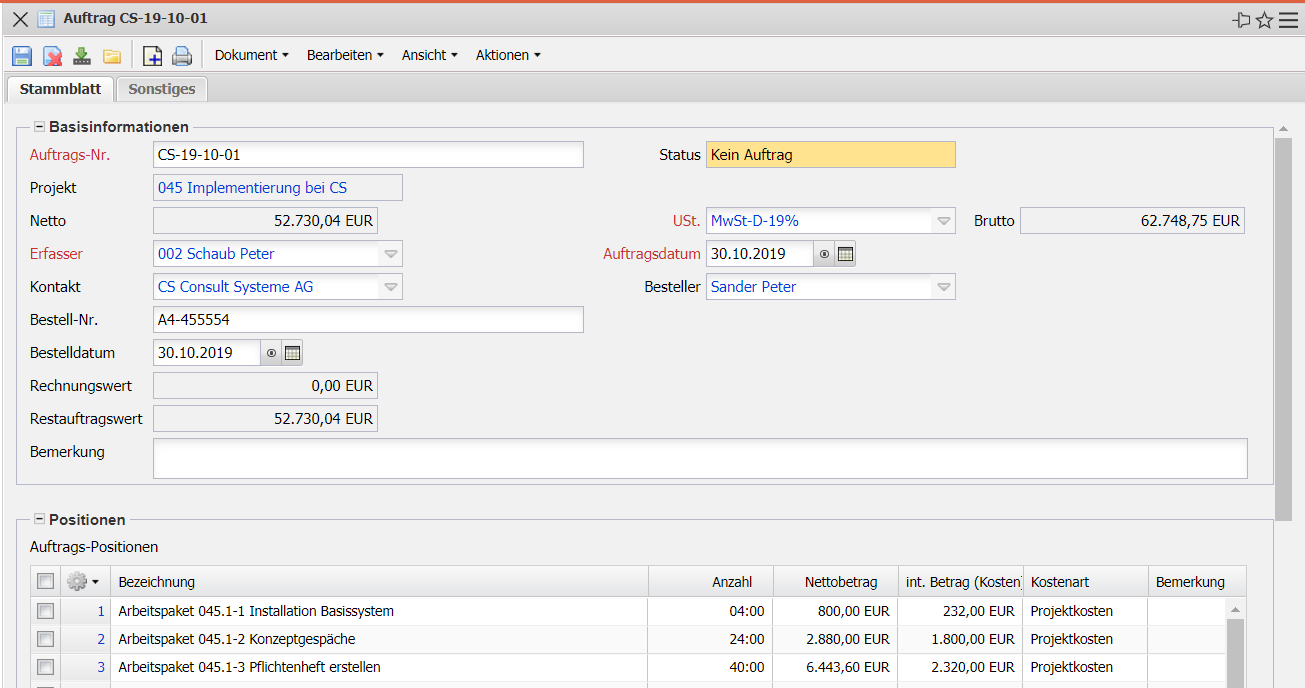
Task: Open the Dokument menu
Action: coord(251,56)
